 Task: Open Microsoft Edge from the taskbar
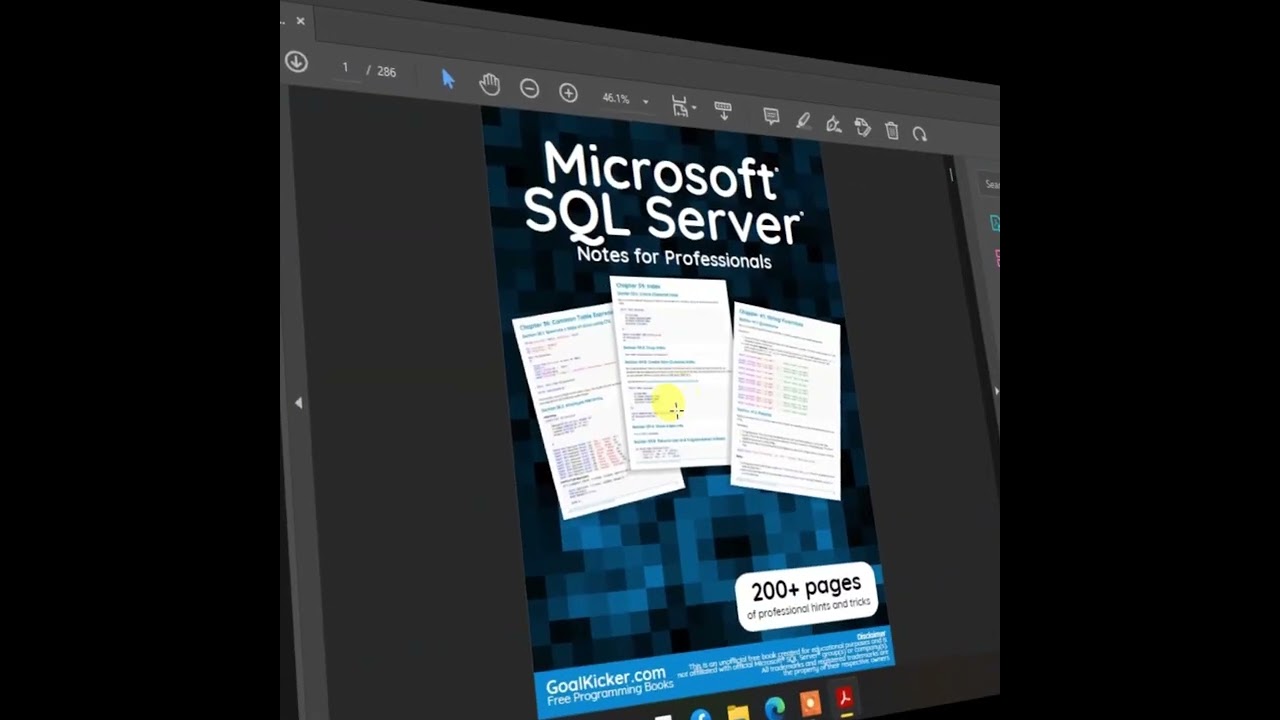(775, 708)
